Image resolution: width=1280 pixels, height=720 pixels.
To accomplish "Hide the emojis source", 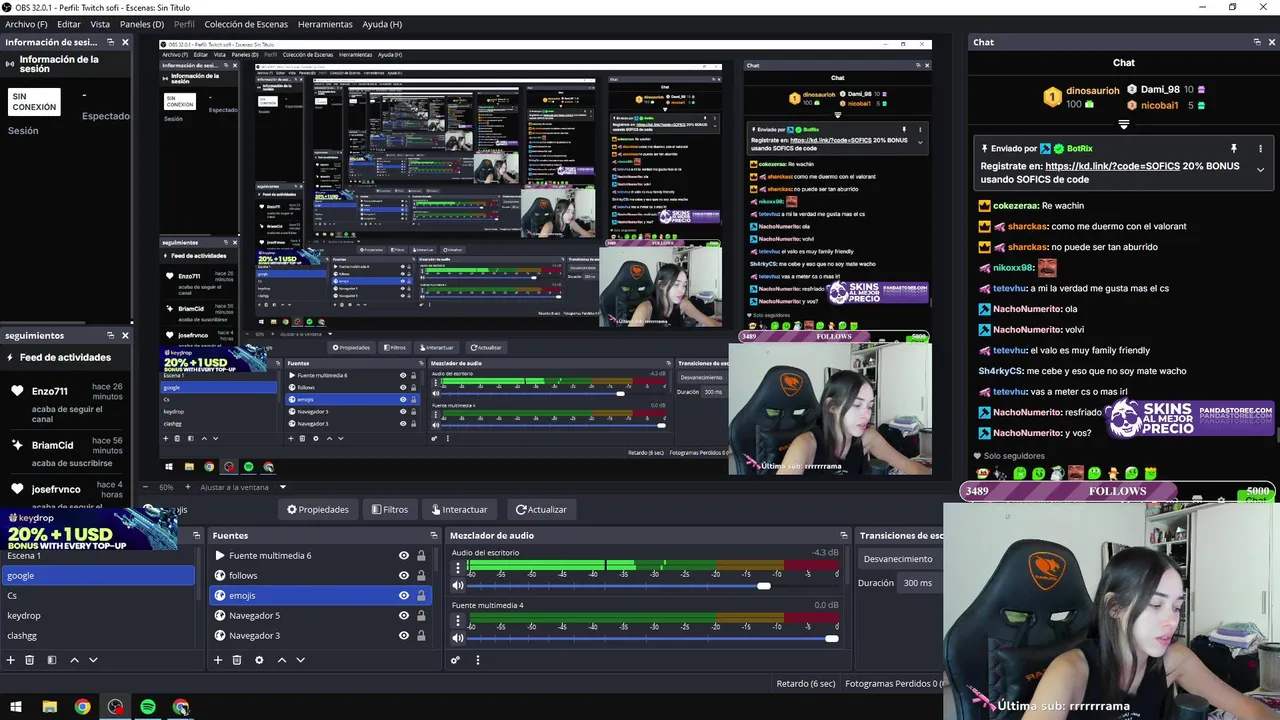I will [x=404, y=595].
